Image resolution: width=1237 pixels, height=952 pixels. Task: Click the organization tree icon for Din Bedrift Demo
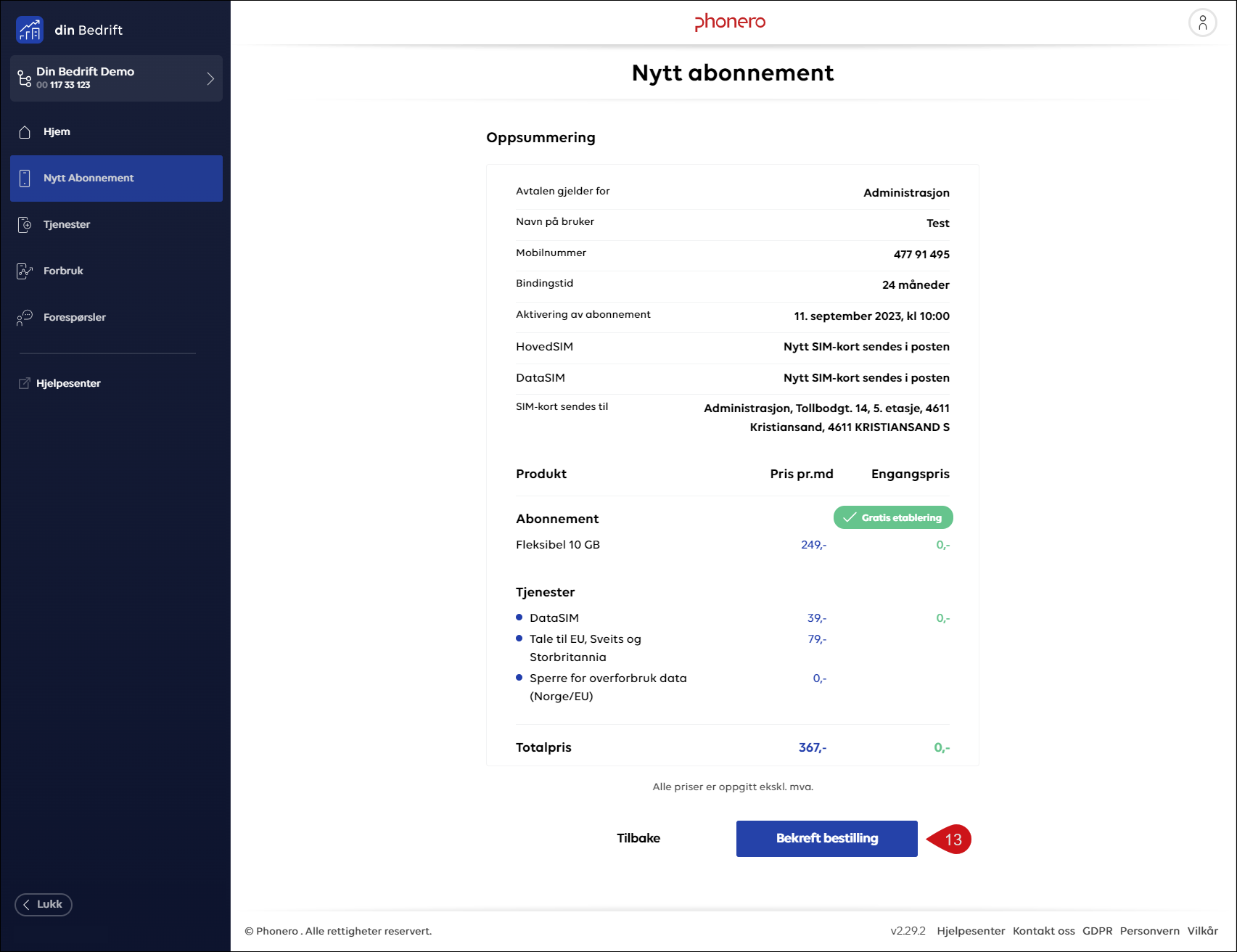25,78
